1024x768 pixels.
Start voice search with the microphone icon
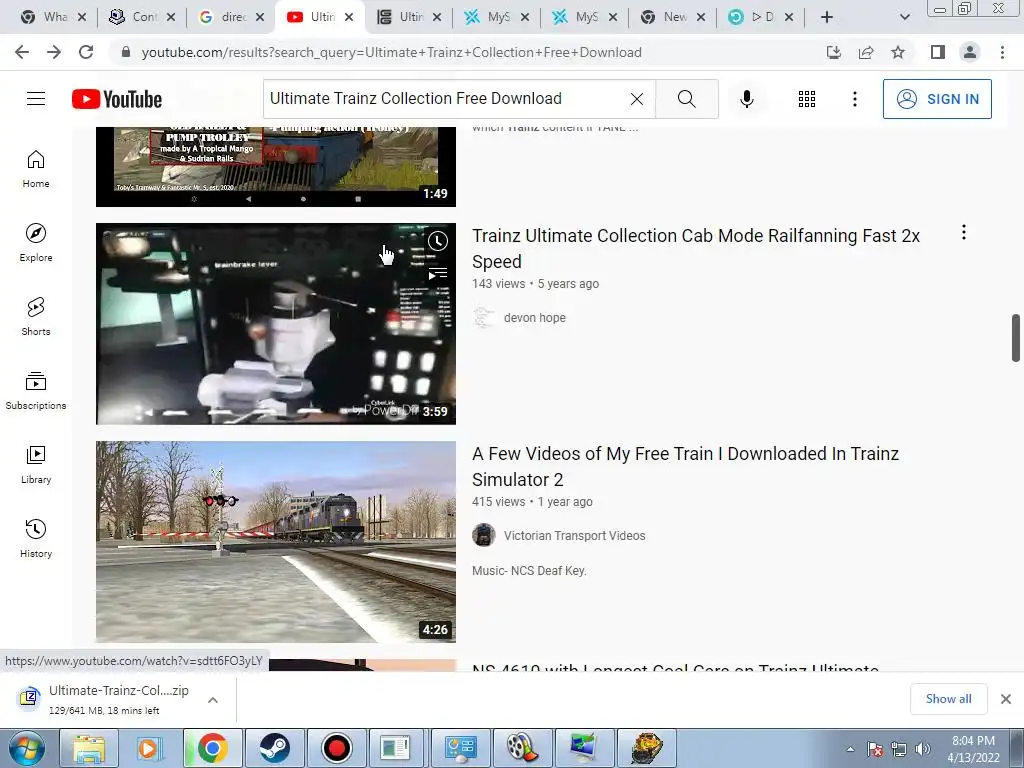coord(746,99)
